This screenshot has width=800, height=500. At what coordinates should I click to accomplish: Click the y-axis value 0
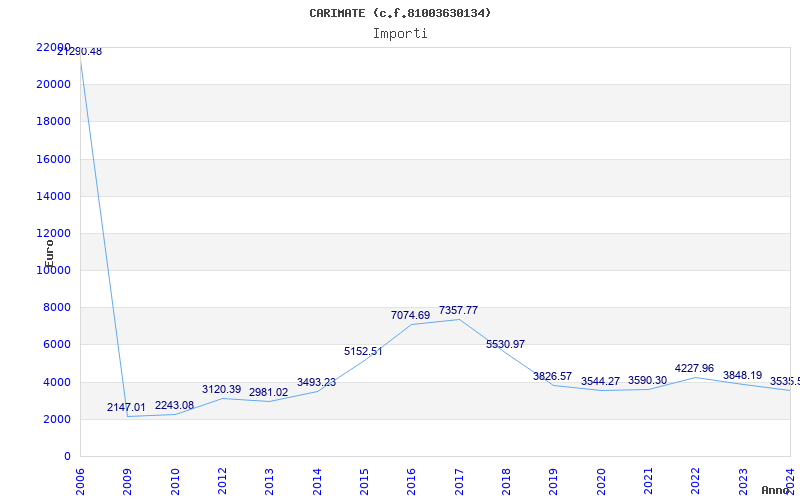coord(67,457)
